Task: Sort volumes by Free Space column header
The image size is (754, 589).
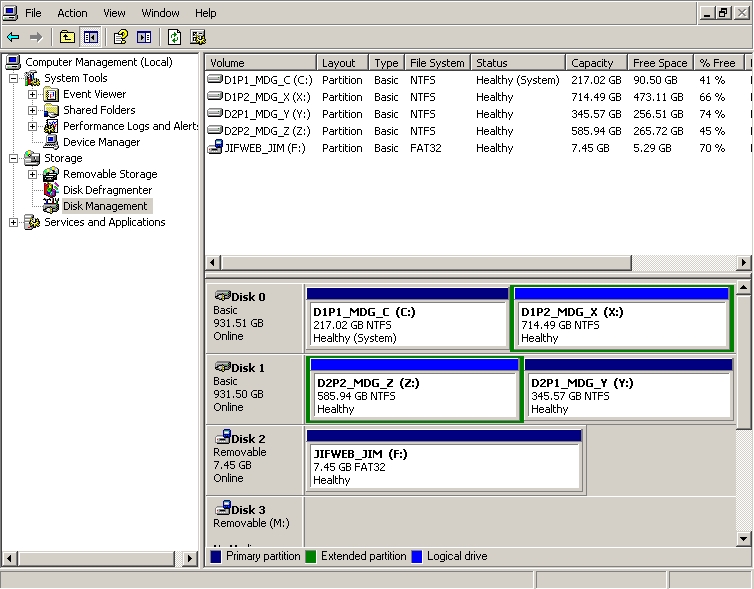Action: pos(659,63)
